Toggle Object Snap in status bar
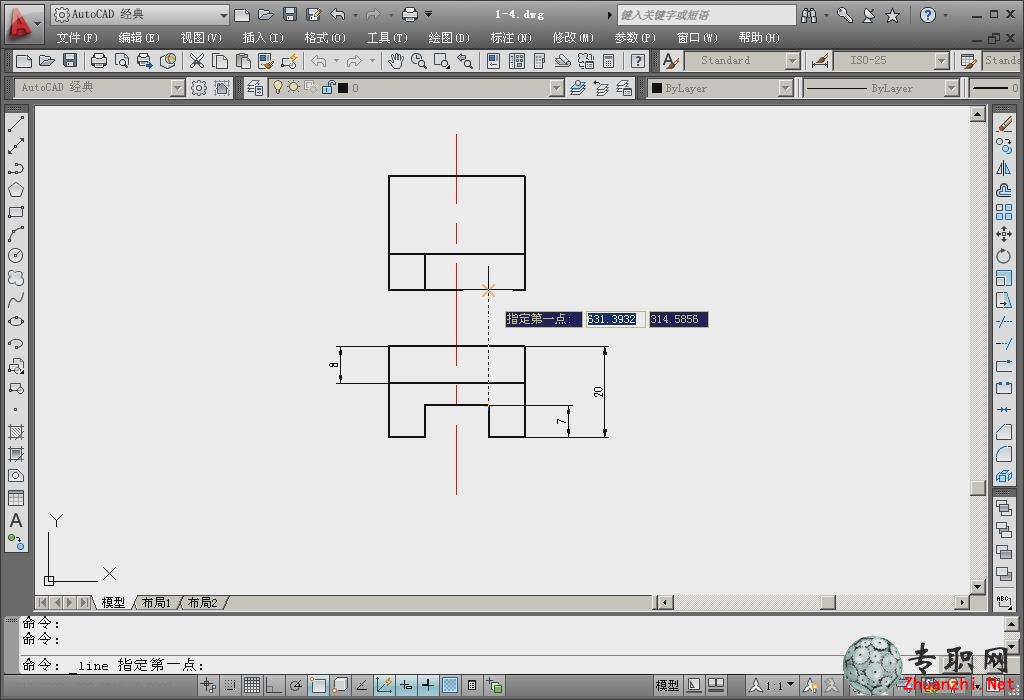Screen dimensions: 1024x700 coord(318,685)
